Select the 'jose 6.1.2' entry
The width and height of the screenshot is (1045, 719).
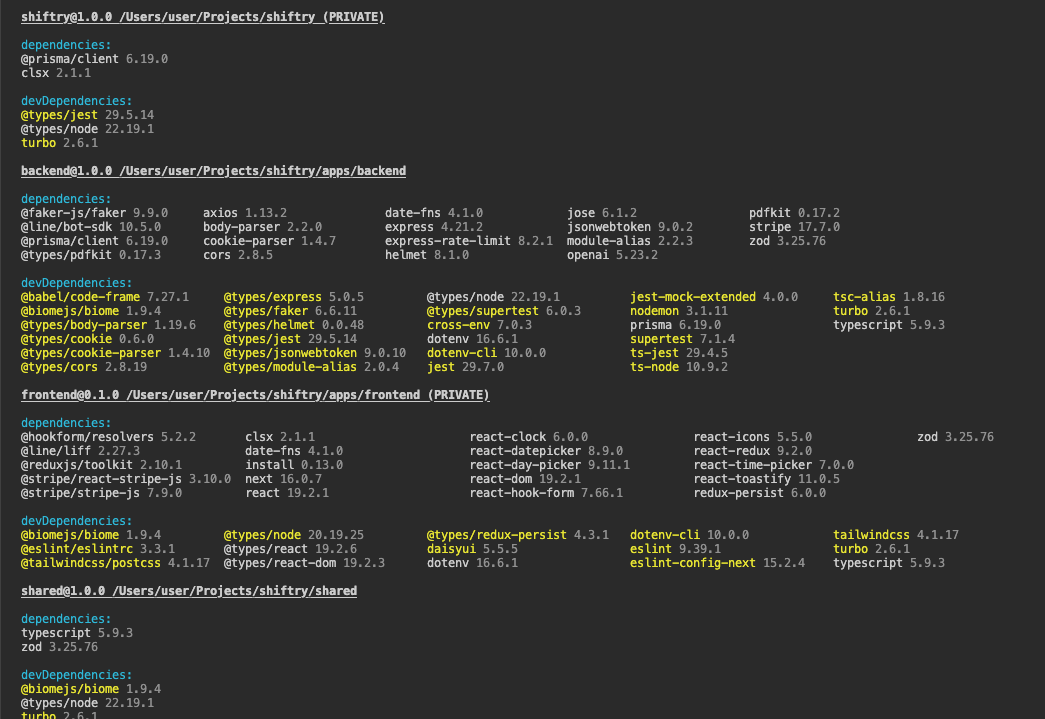click(602, 213)
